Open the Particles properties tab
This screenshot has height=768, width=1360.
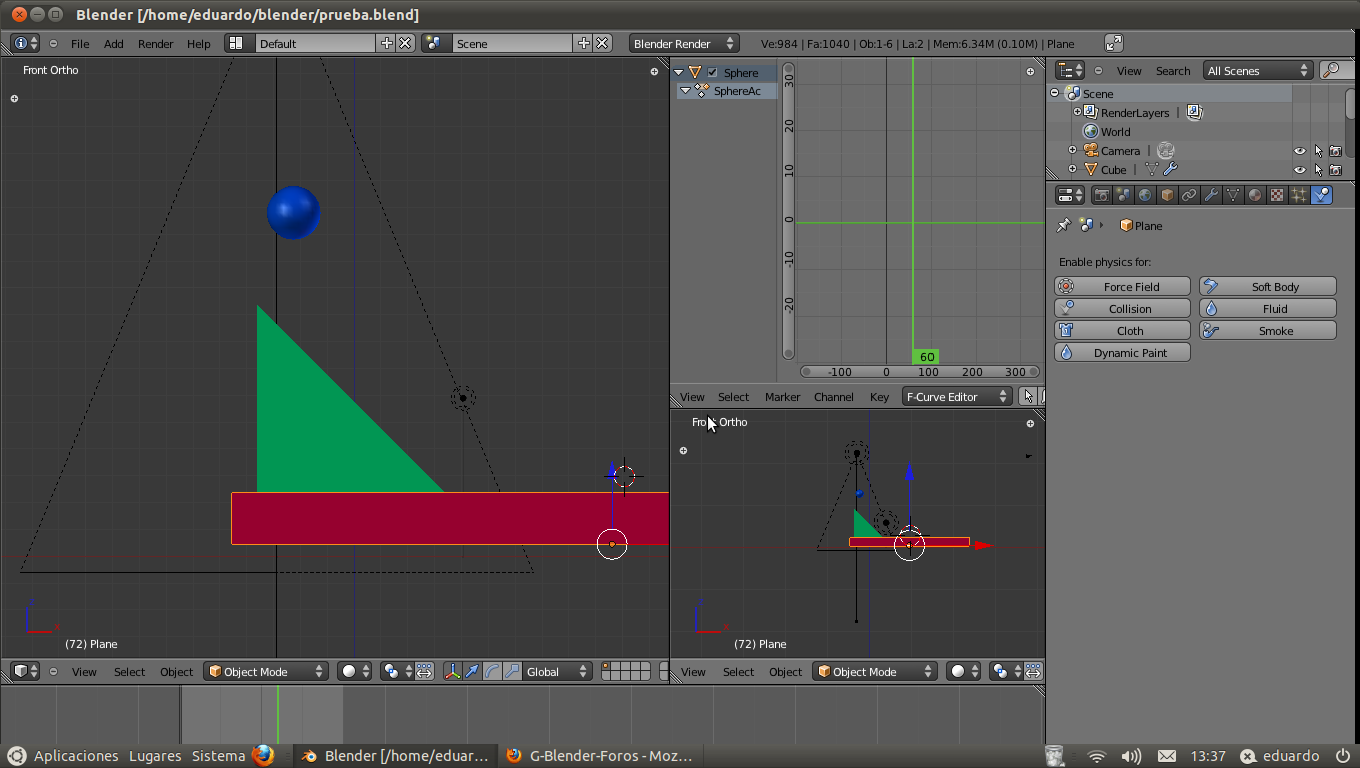(x=1299, y=196)
